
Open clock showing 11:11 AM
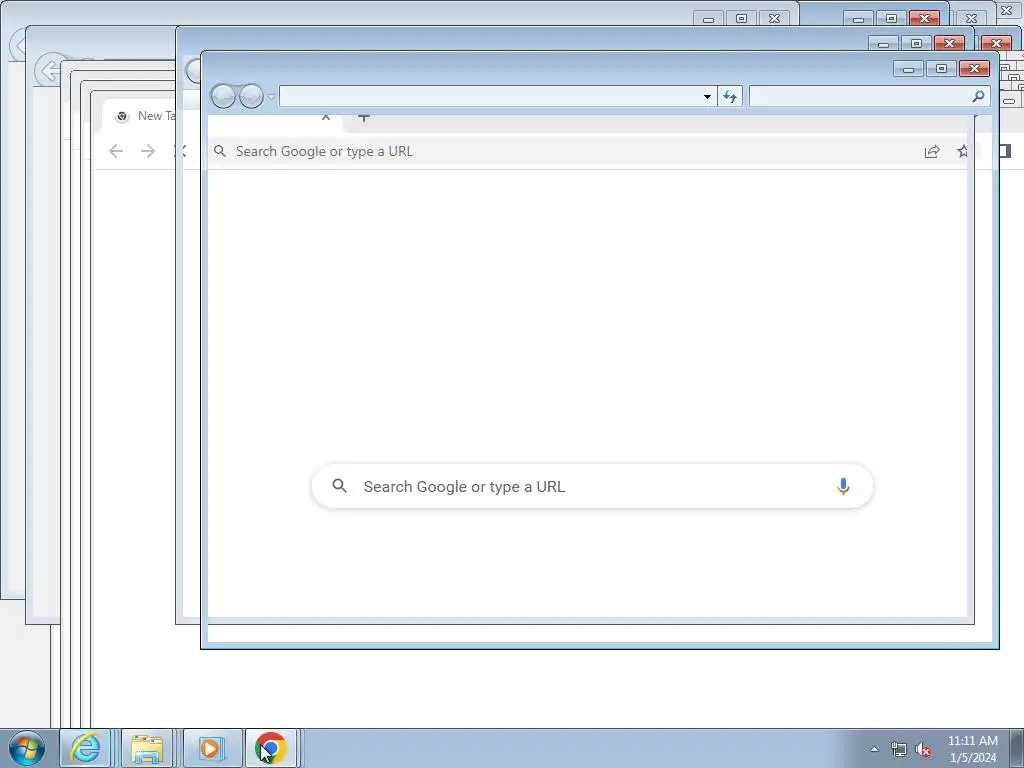(x=973, y=749)
